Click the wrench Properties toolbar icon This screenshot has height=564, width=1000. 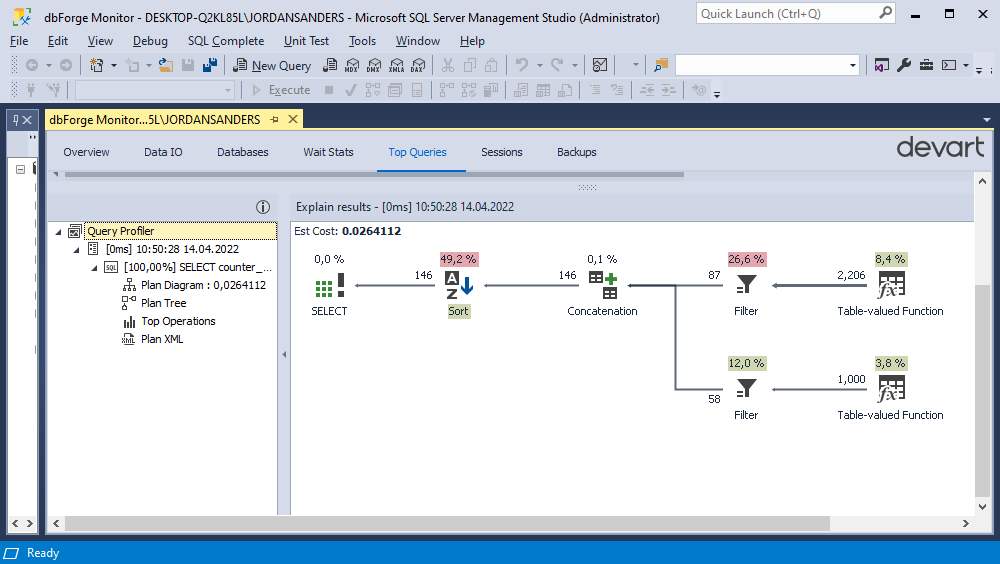[x=904, y=65]
